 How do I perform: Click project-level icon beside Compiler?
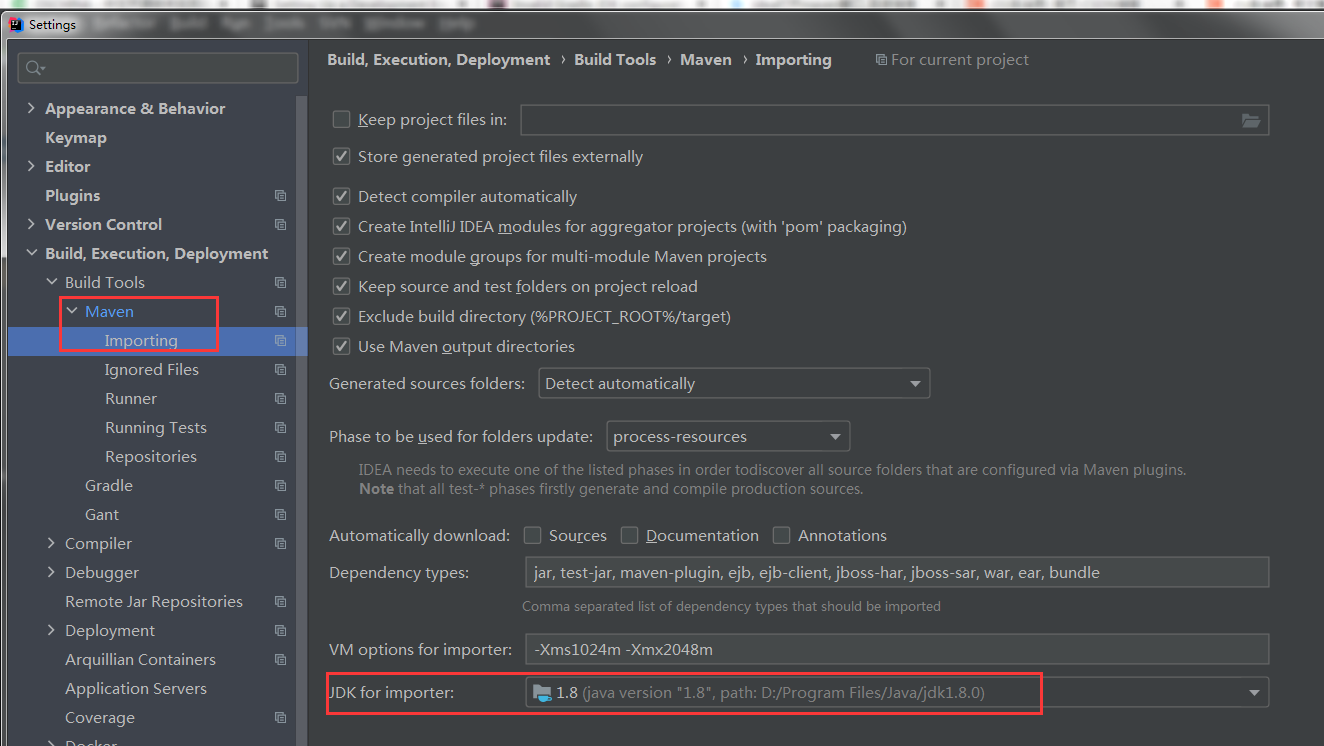tap(280, 544)
